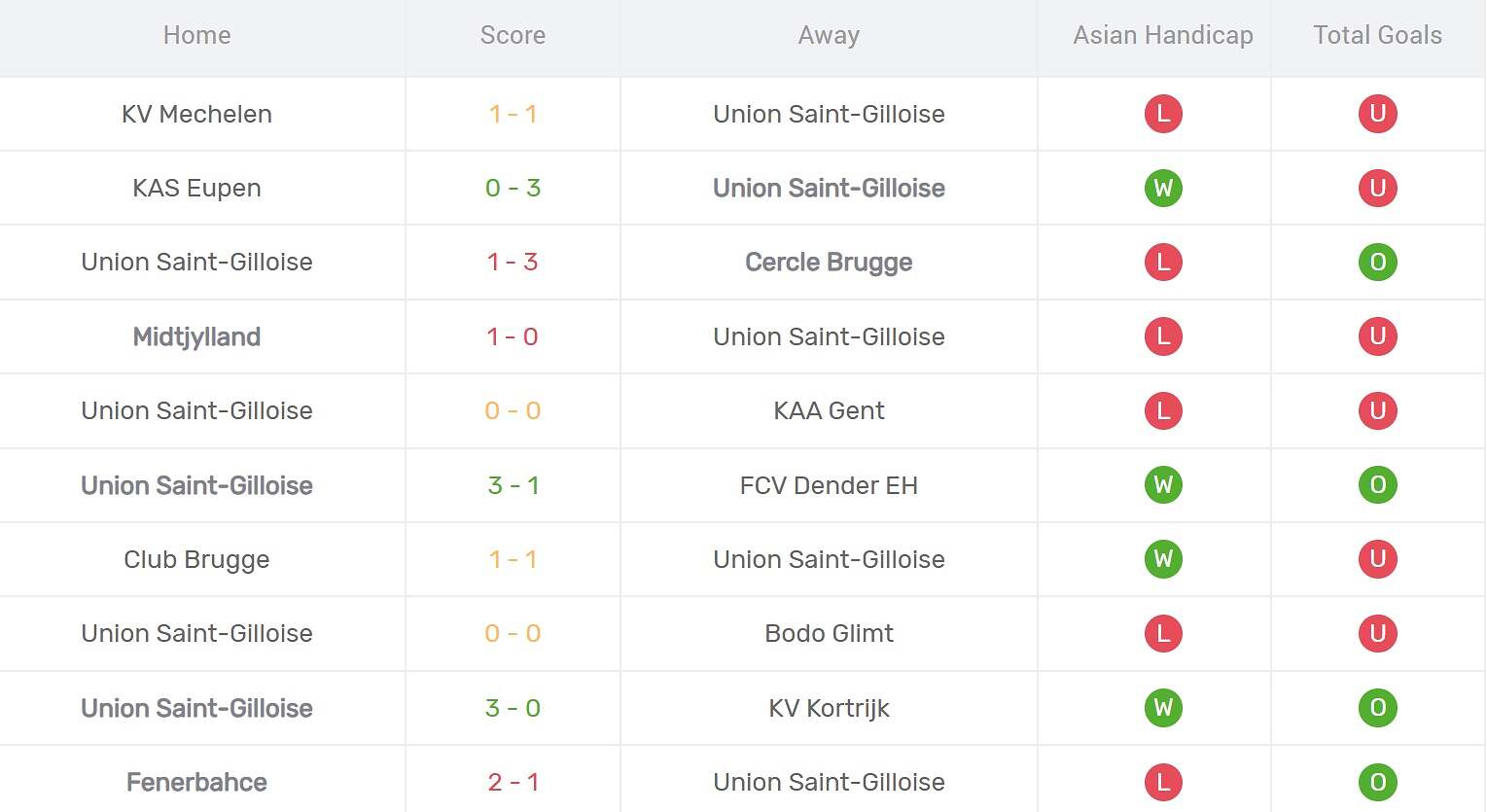Sort by Asian Handicap column header
1487x812 pixels.
1163,36
